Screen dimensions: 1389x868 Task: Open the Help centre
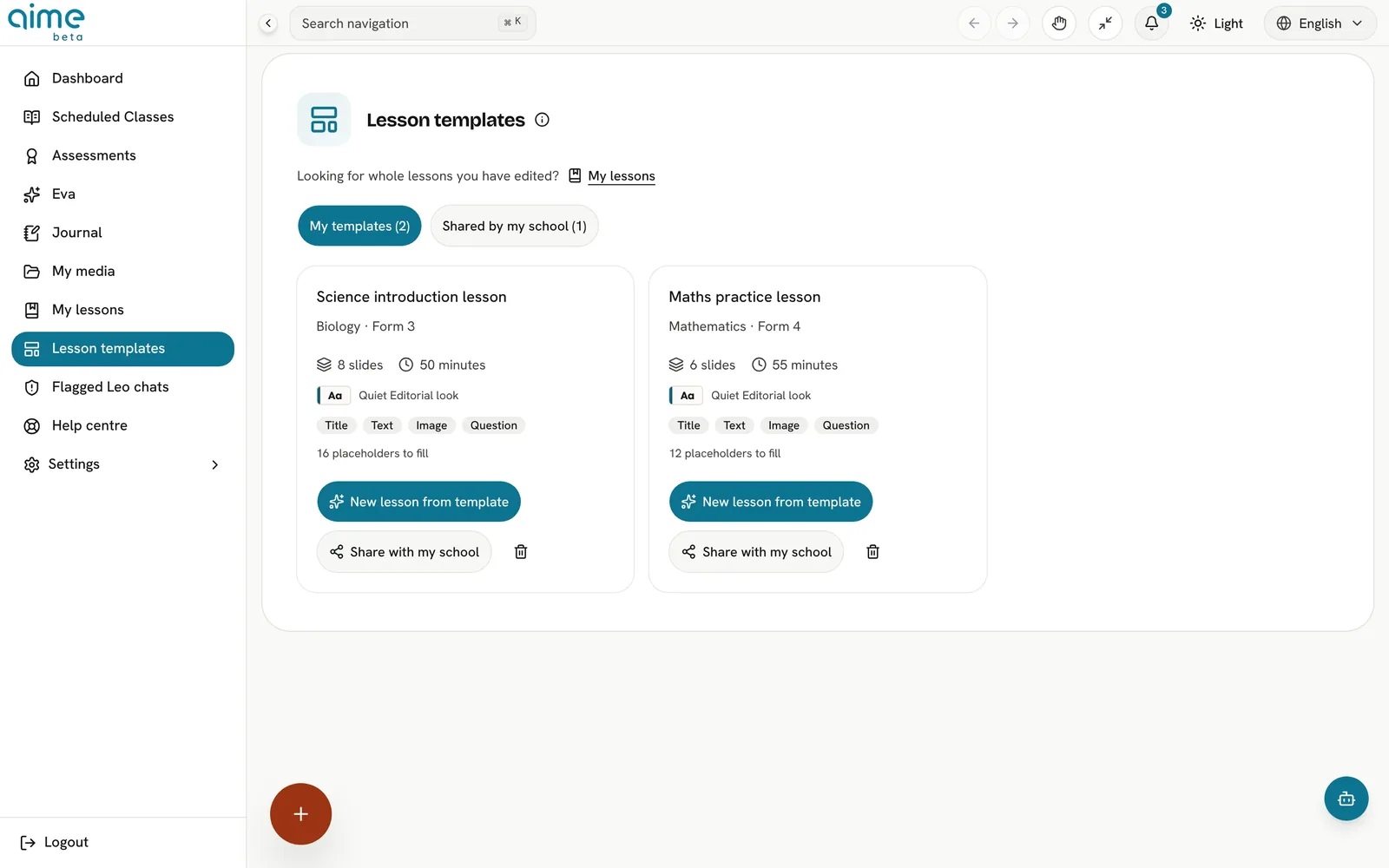pos(122,426)
